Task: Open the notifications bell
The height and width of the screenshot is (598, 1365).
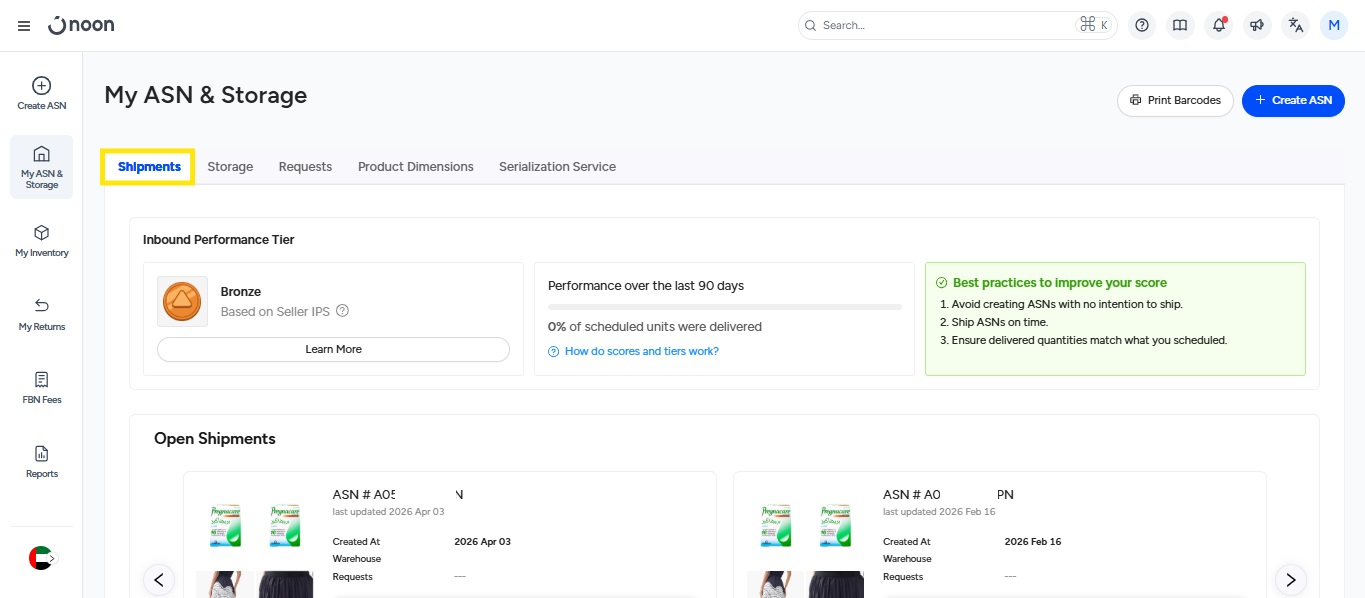Action: (x=1218, y=26)
